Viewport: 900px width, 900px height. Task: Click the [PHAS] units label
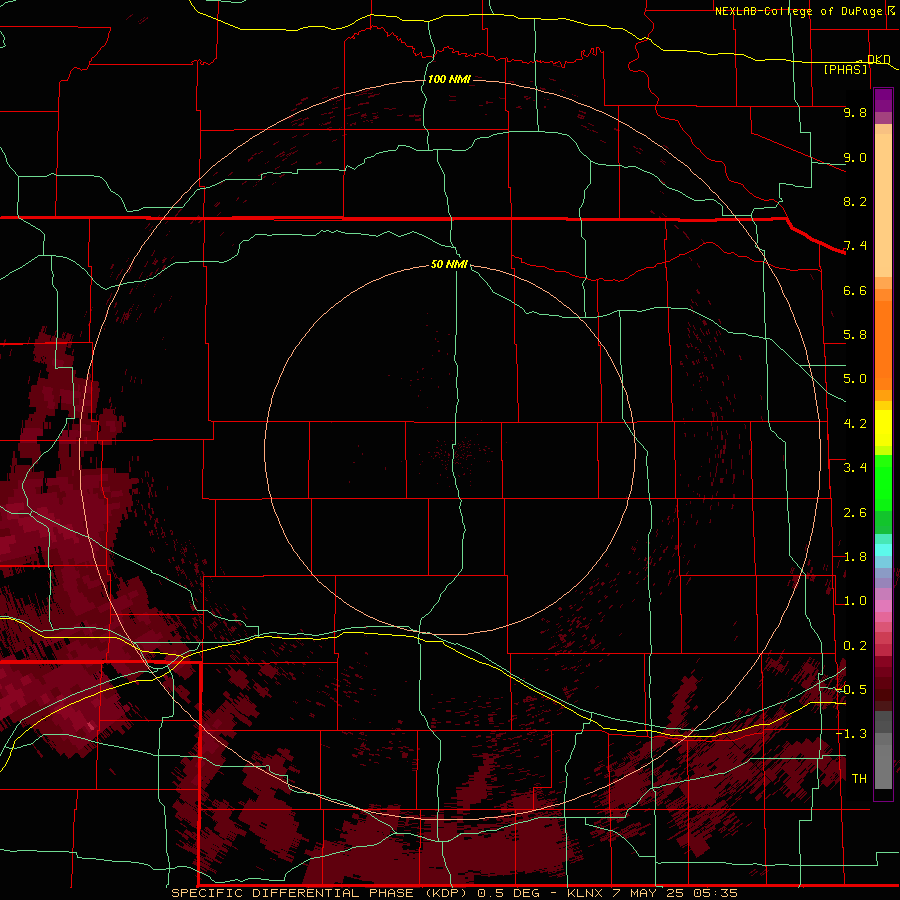pos(845,69)
